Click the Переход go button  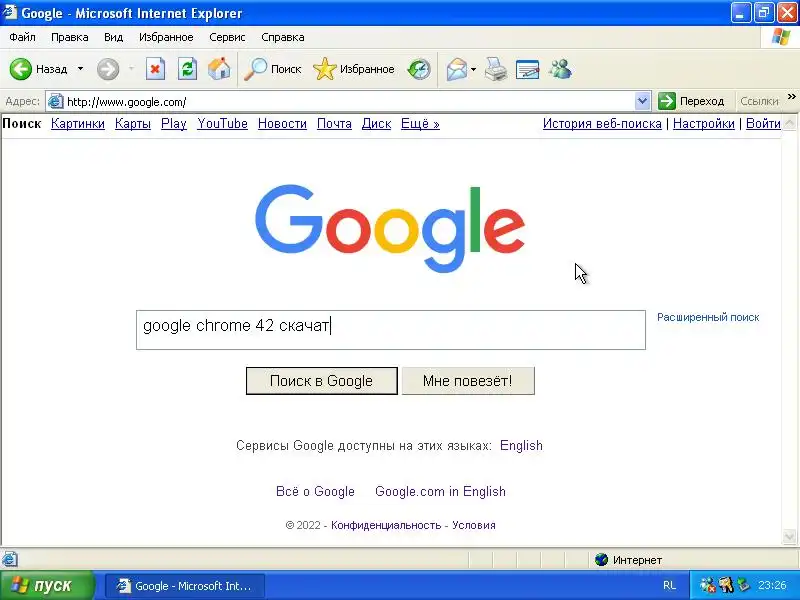tap(691, 101)
